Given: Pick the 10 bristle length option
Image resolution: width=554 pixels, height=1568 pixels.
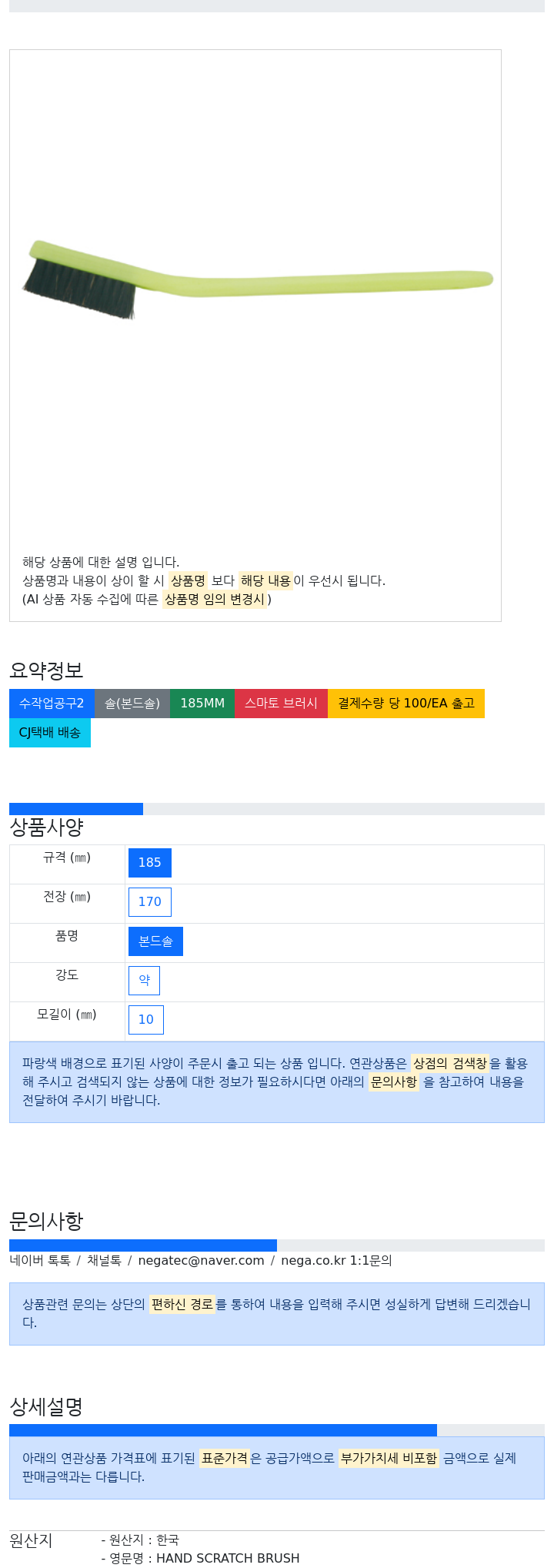Looking at the screenshot, I should (x=146, y=1020).
